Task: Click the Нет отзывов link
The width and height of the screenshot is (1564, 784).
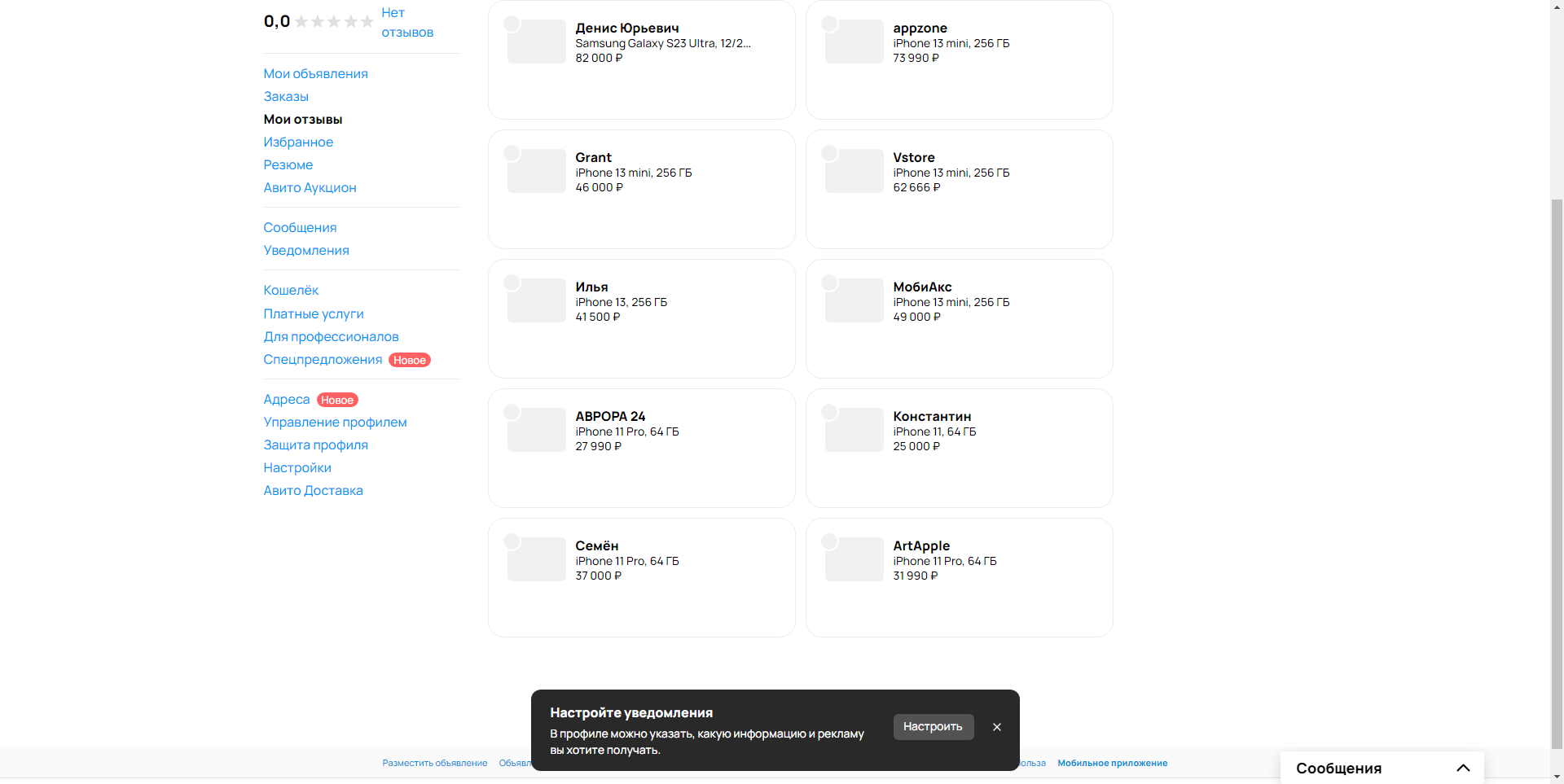Action: tap(407, 23)
